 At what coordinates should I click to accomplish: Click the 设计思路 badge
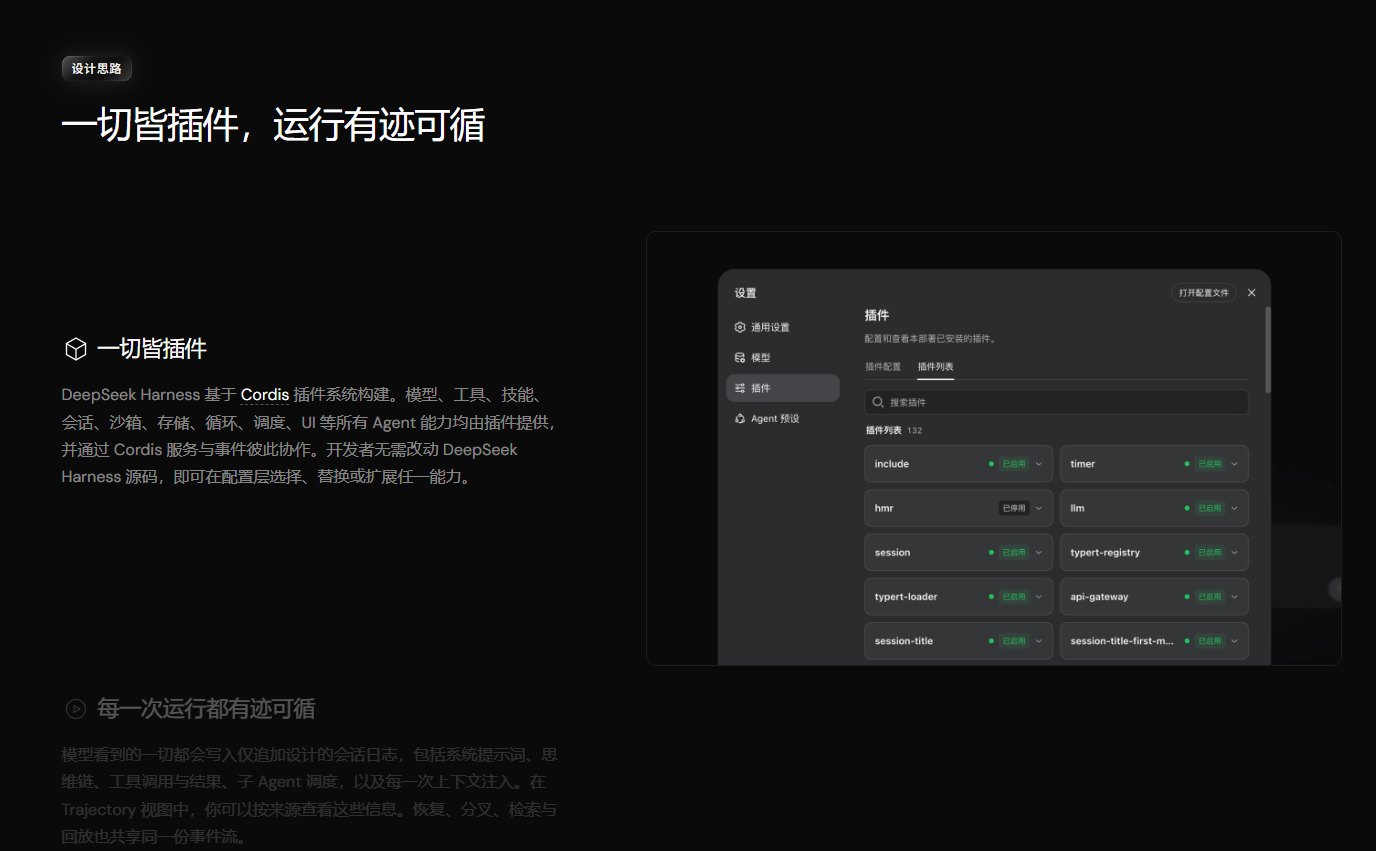coord(97,69)
